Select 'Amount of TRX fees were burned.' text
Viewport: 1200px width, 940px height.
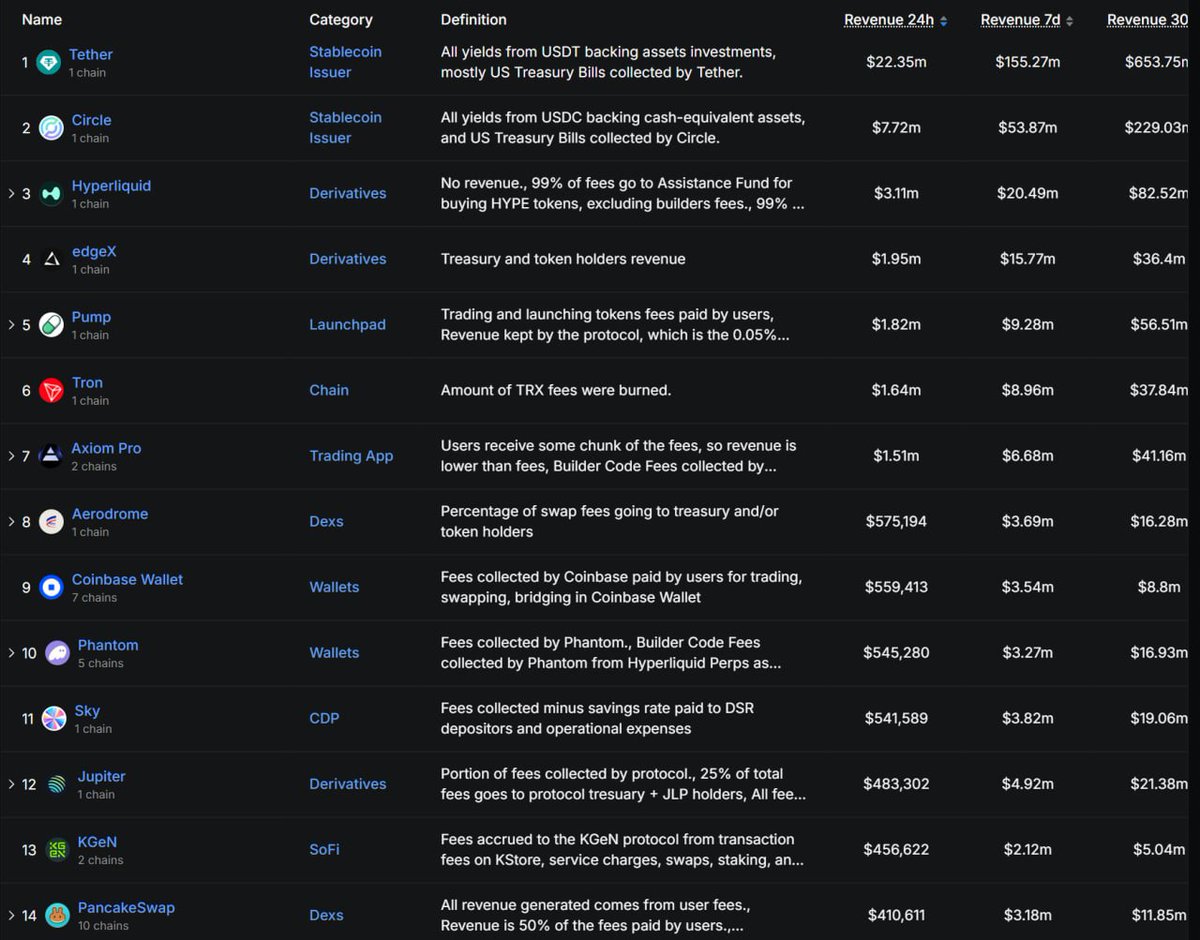[556, 390]
